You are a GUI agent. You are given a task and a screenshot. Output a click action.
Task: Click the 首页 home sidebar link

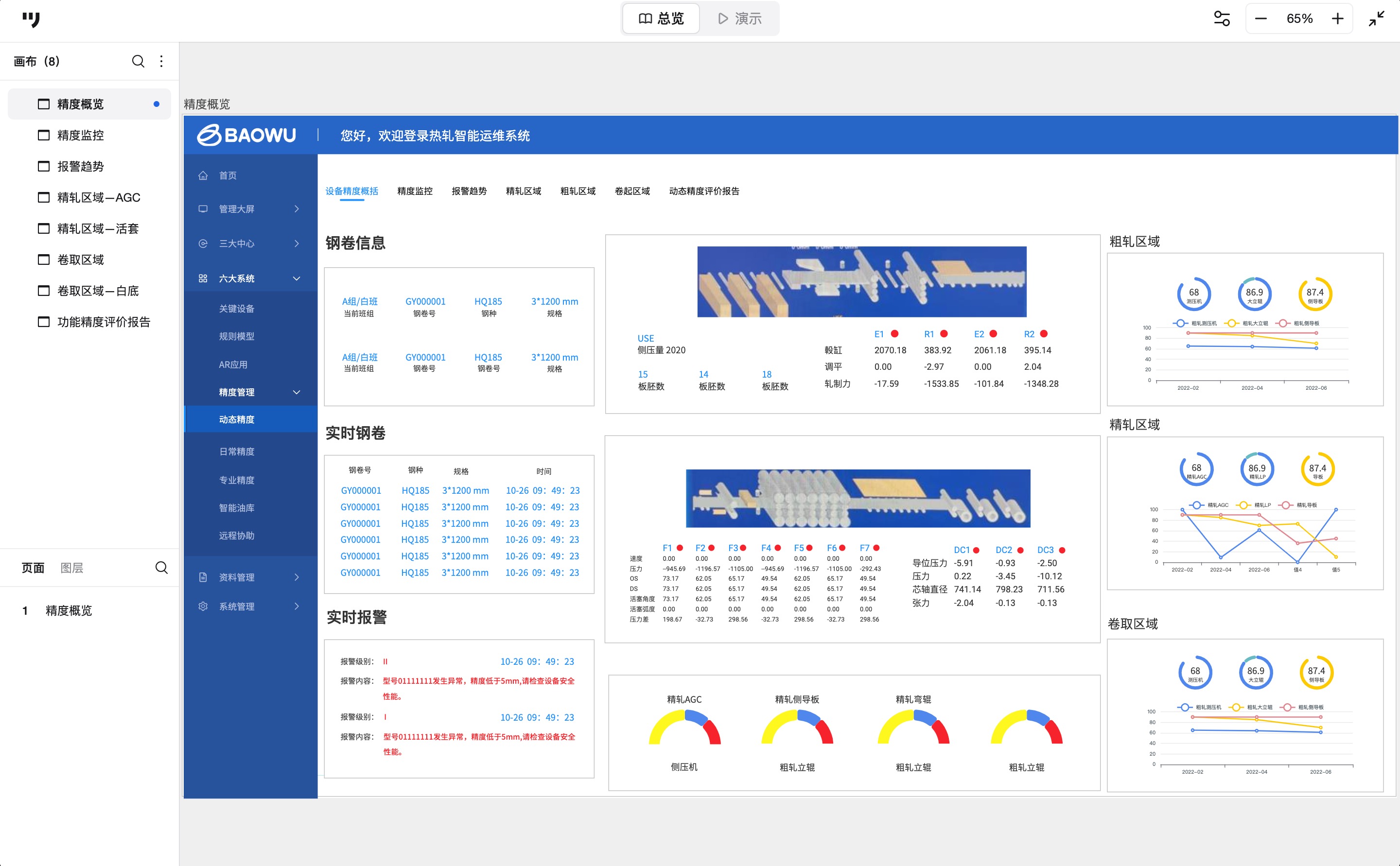(227, 176)
